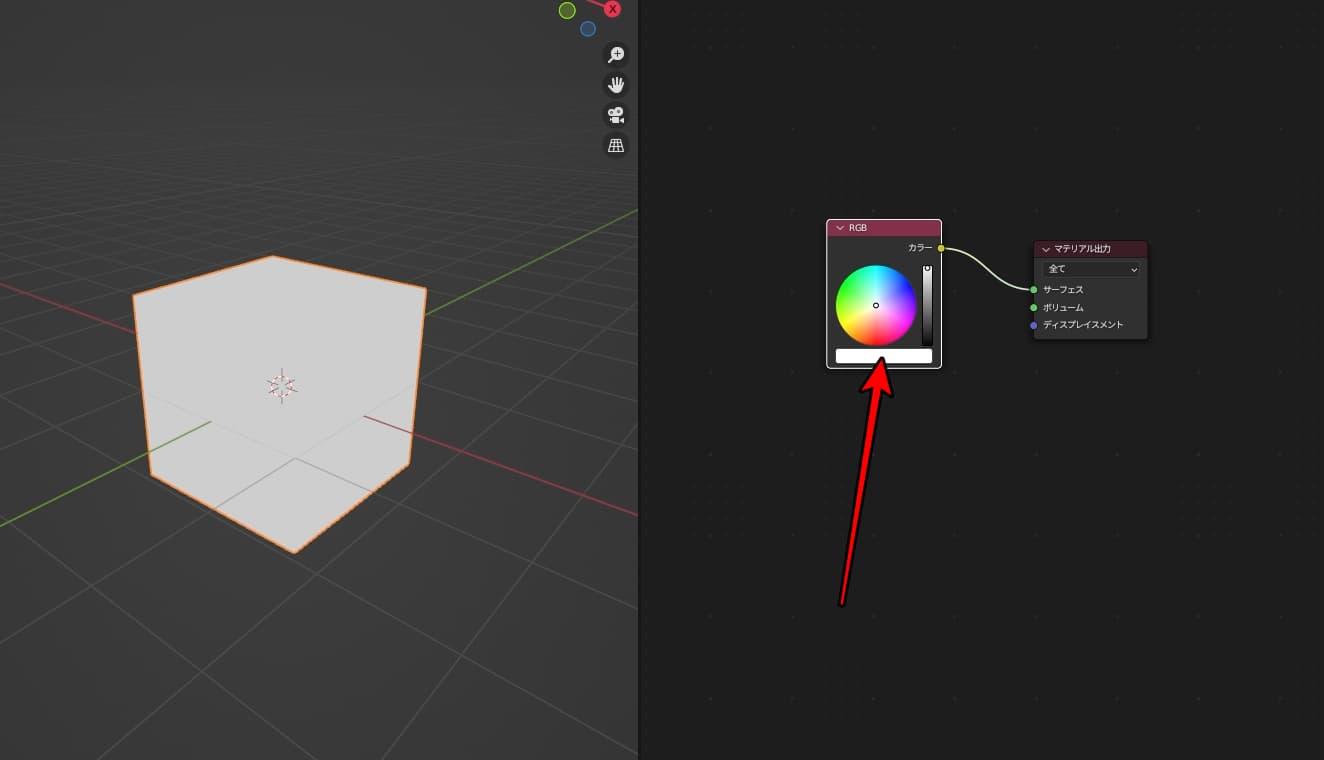Open the white color swatch field below wheel
The height and width of the screenshot is (760, 1324).
884,356
